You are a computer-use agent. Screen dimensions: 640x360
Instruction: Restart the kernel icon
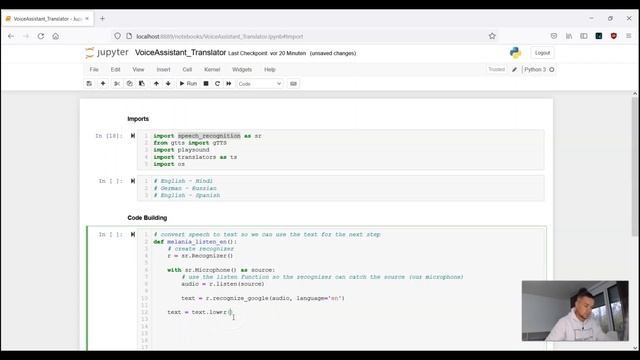tap(217, 84)
